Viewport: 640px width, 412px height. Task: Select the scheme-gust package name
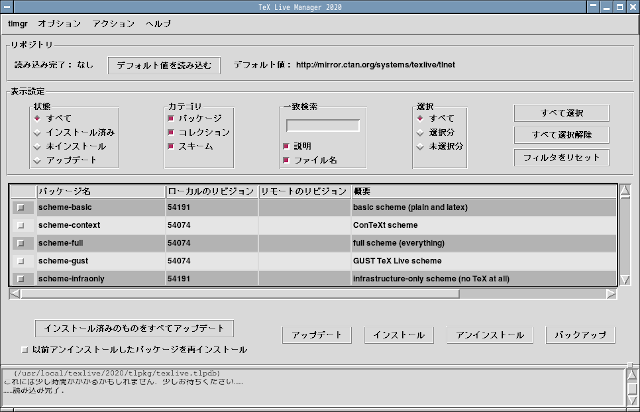coord(63,261)
